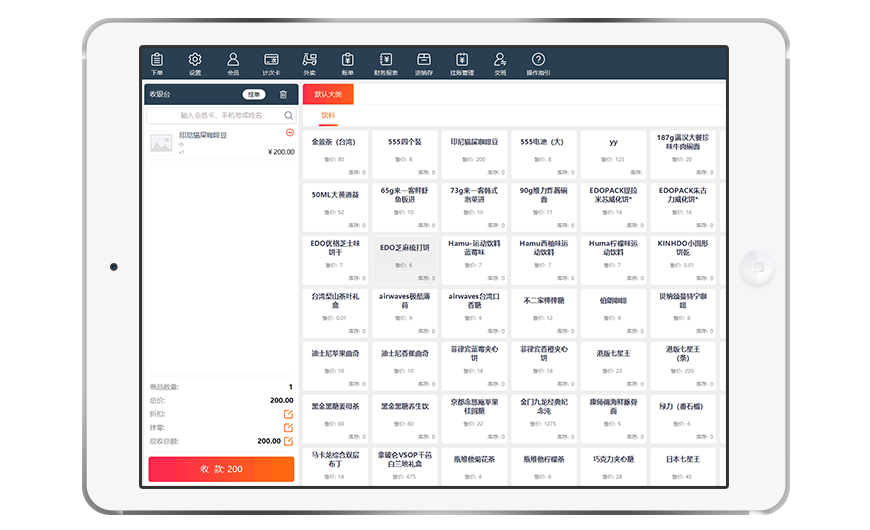
Task: Remove 印尼猫屎咖啡豆 from cart
Action: coord(290,132)
